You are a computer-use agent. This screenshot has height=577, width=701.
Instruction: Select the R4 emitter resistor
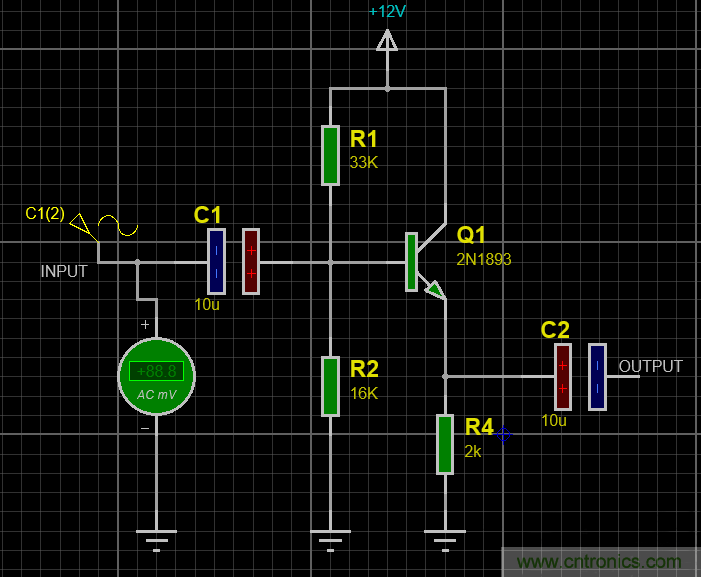click(445, 444)
